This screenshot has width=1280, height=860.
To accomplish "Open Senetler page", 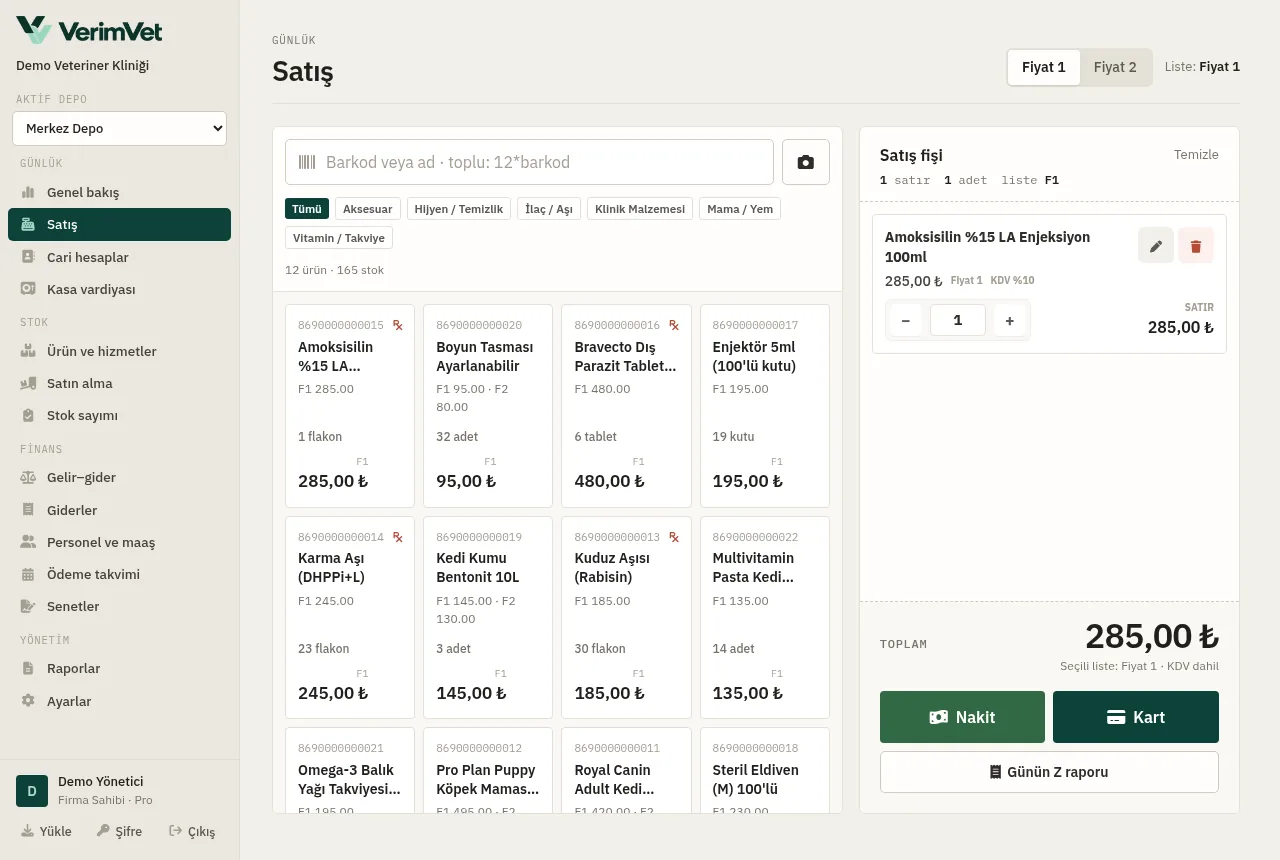I will pyautogui.click(x=119, y=606).
